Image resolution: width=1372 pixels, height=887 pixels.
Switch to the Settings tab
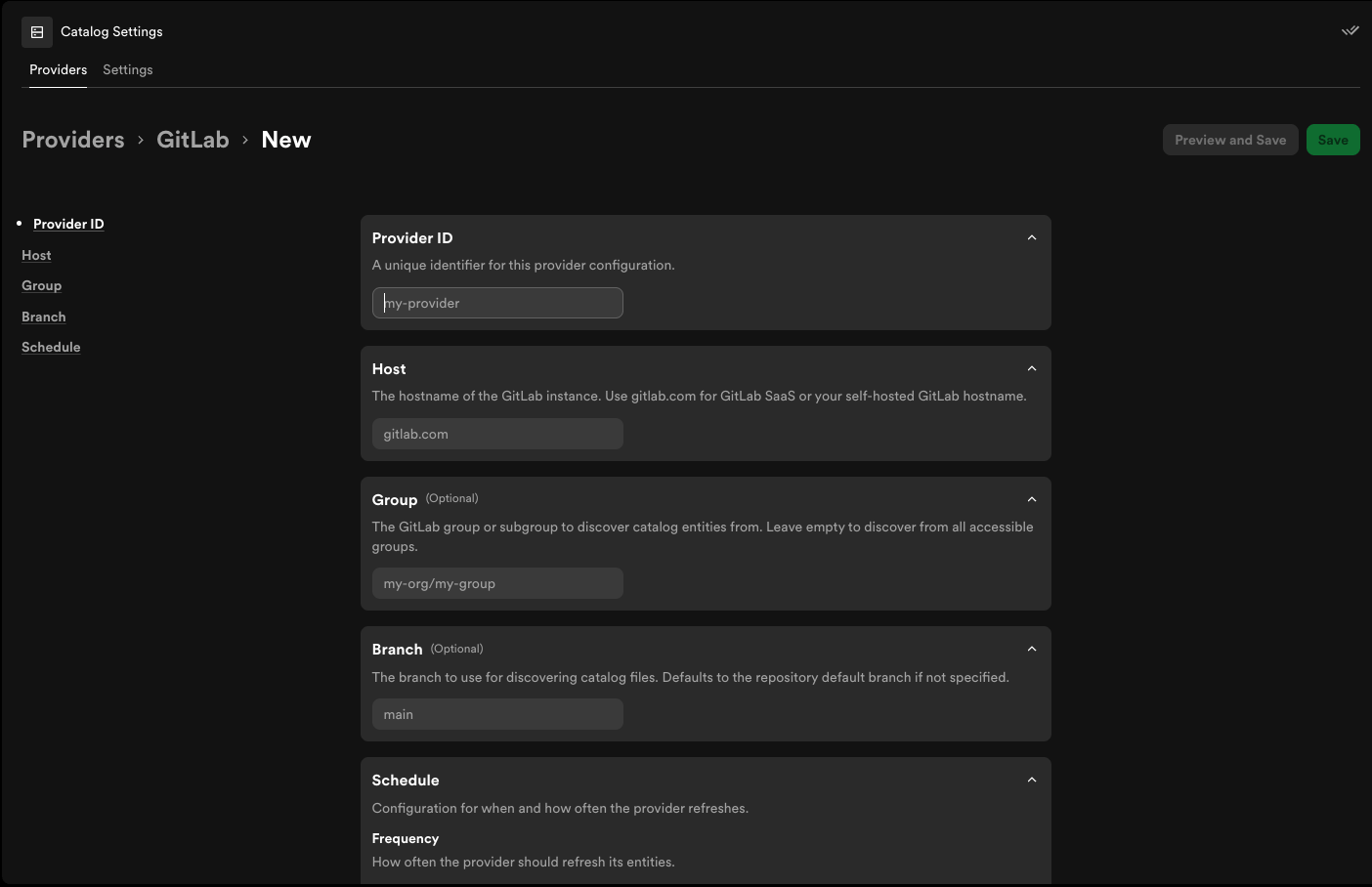[128, 69]
